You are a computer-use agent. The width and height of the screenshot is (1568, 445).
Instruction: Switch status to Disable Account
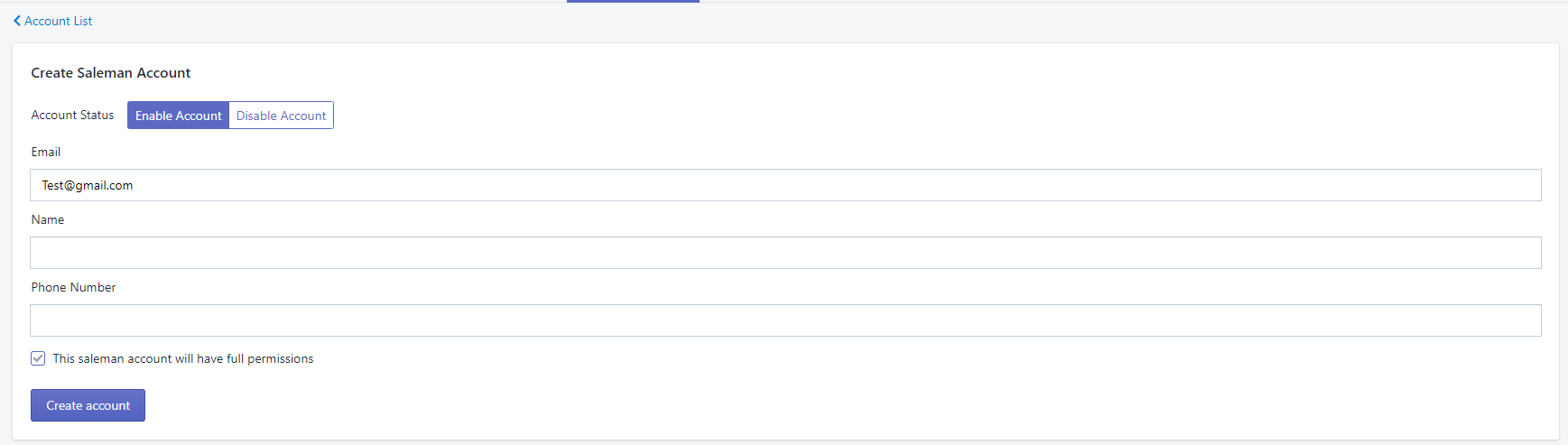(x=281, y=116)
